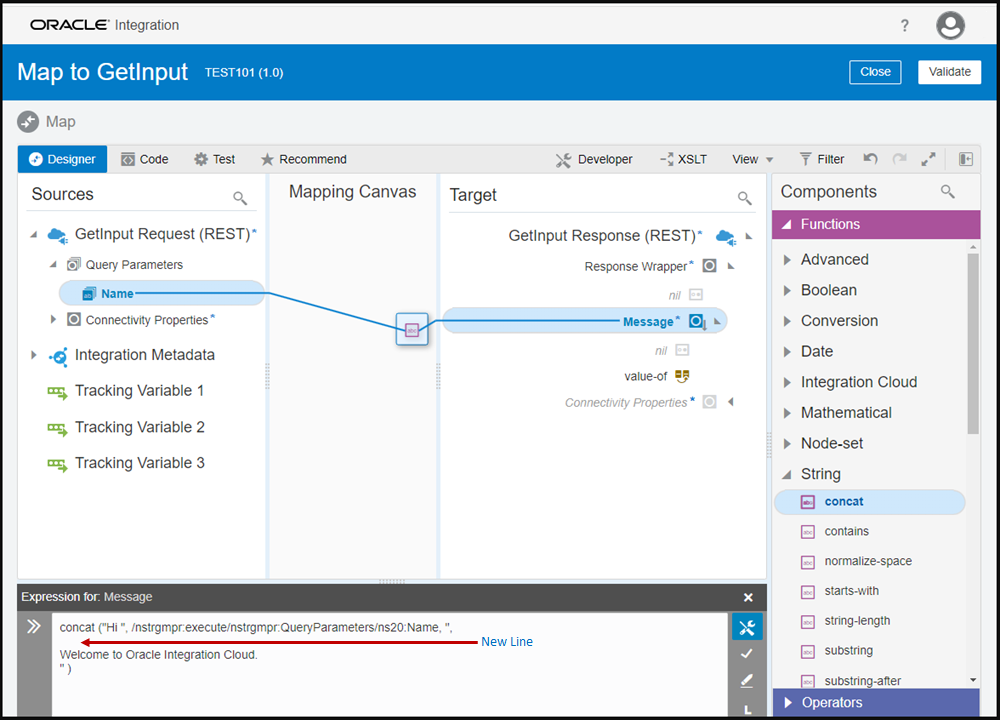Open the user profile avatar menu

click(950, 26)
